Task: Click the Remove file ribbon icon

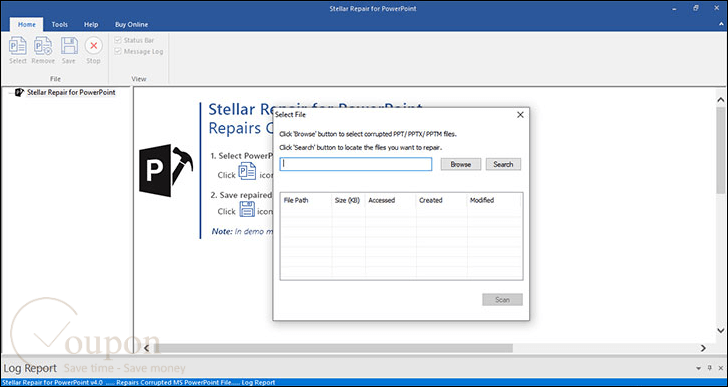Action: pyautogui.click(x=43, y=50)
